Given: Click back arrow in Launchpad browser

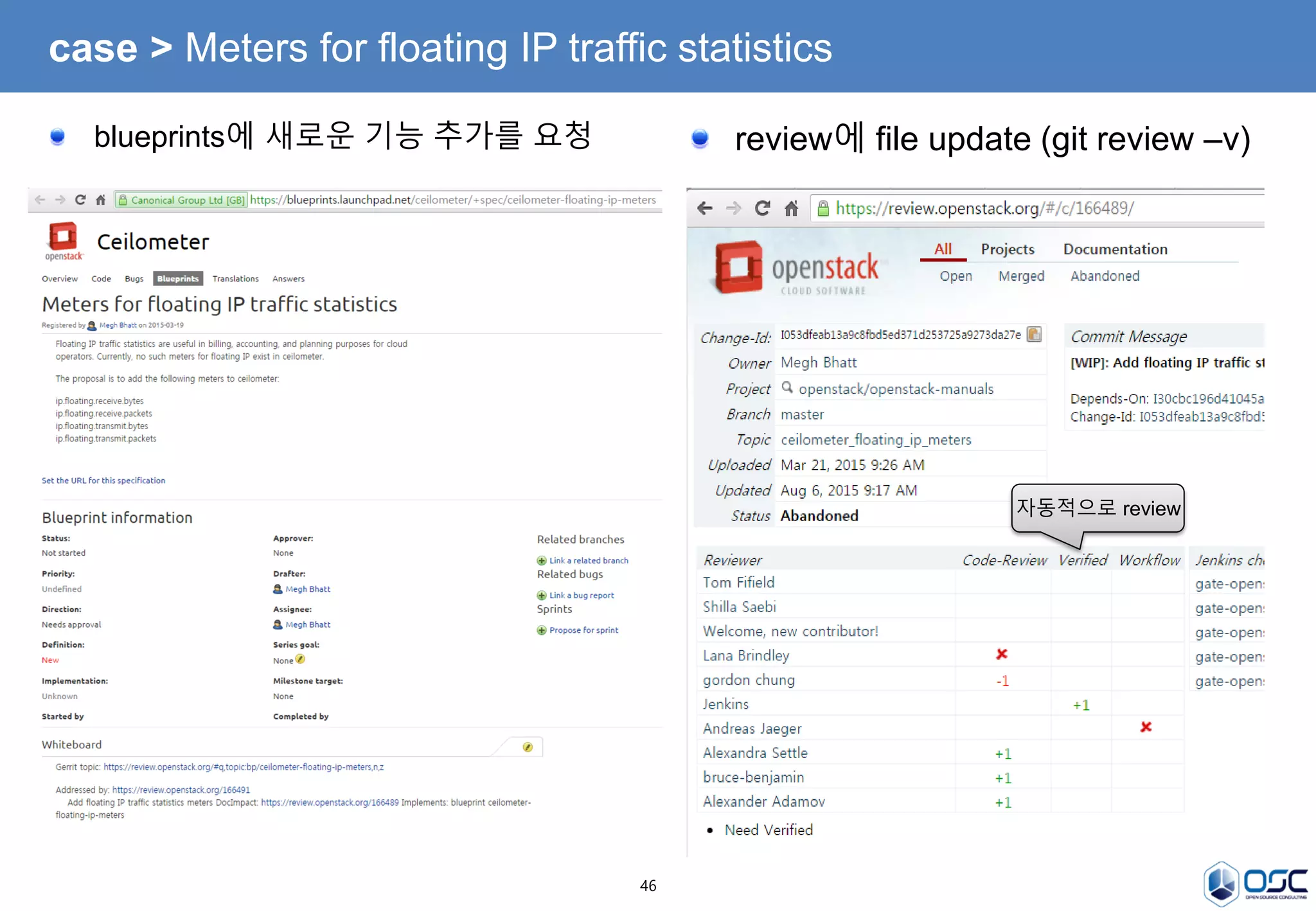Looking at the screenshot, I should click(x=40, y=200).
